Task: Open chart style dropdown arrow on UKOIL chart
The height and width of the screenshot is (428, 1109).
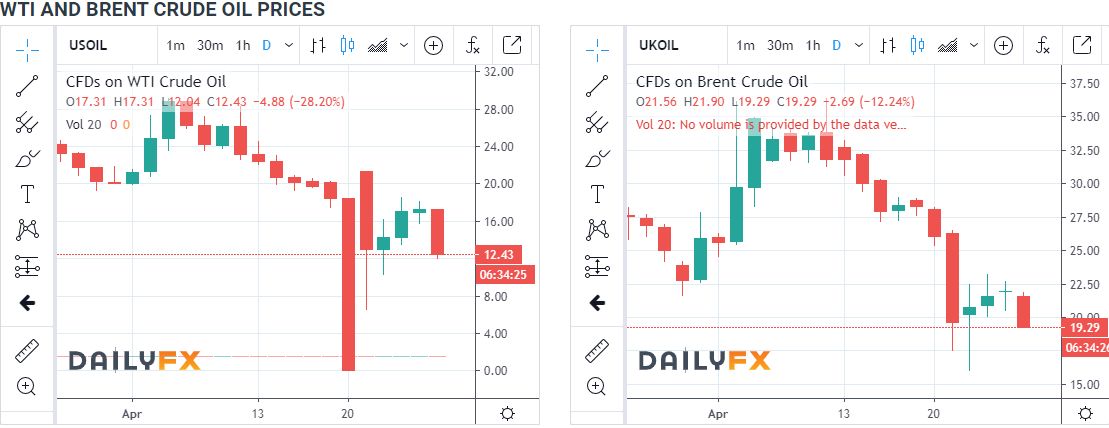Action: pyautogui.click(x=975, y=45)
